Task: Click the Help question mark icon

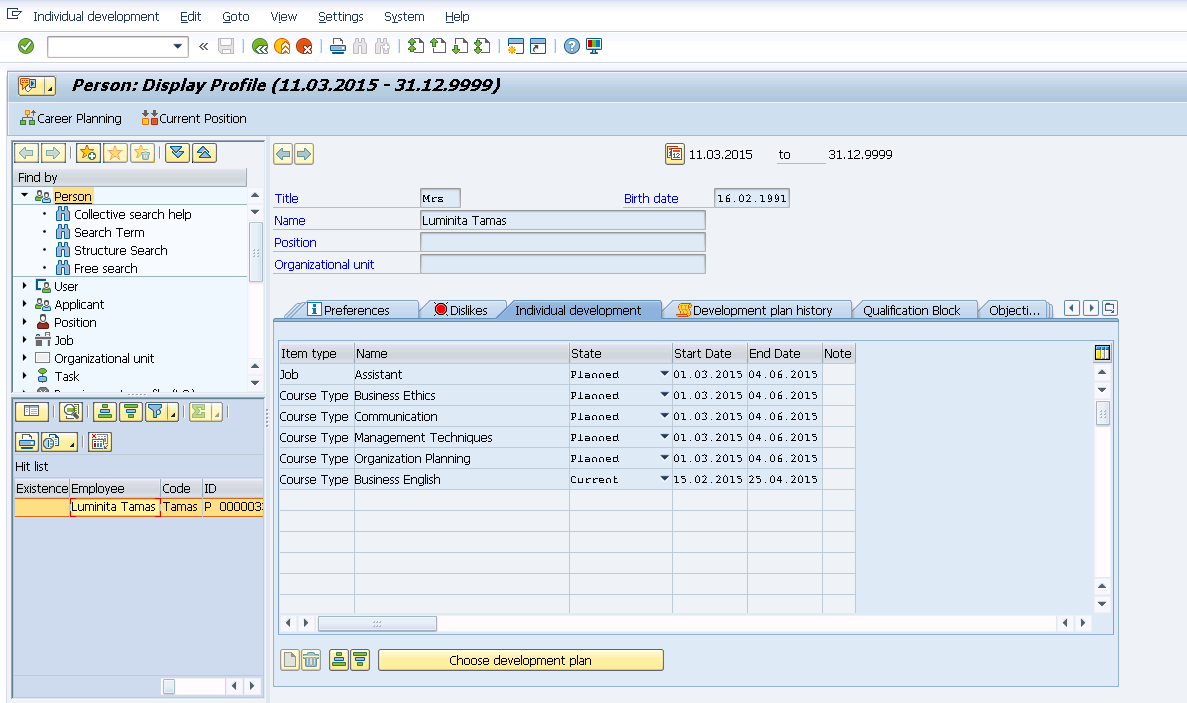Action: 572,47
